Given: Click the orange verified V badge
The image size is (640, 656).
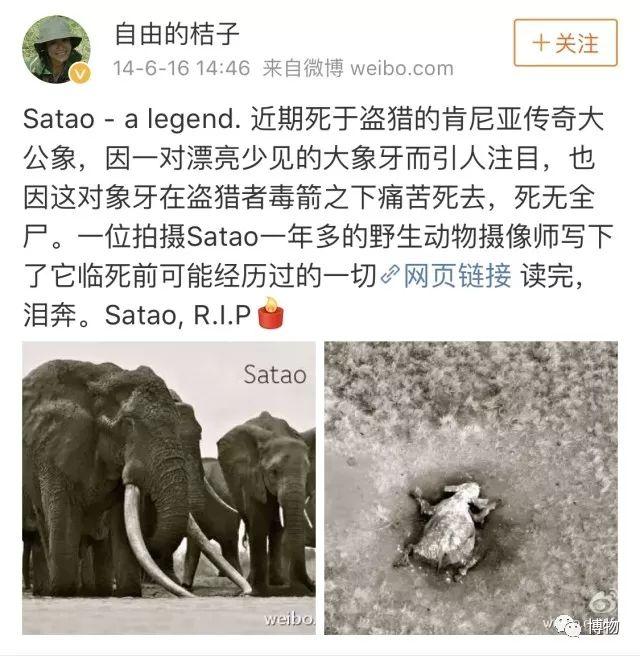Looking at the screenshot, I should pos(80,74).
